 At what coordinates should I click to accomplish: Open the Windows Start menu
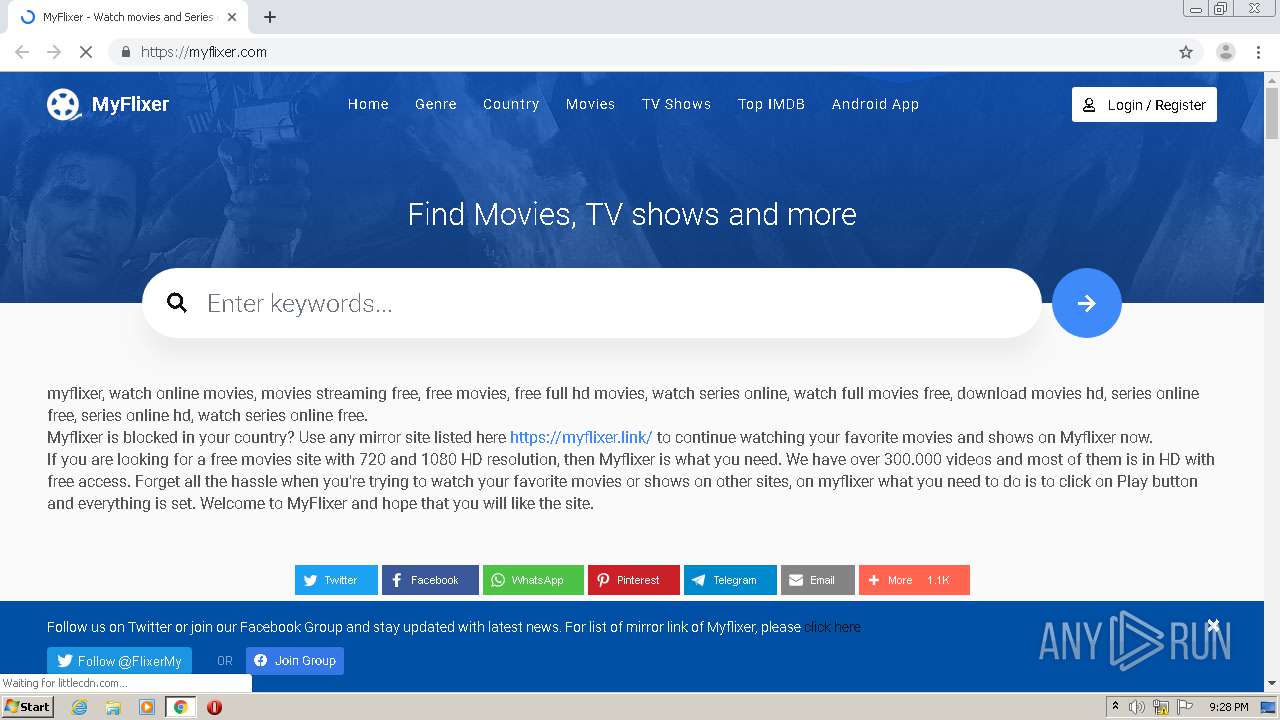[x=27, y=707]
